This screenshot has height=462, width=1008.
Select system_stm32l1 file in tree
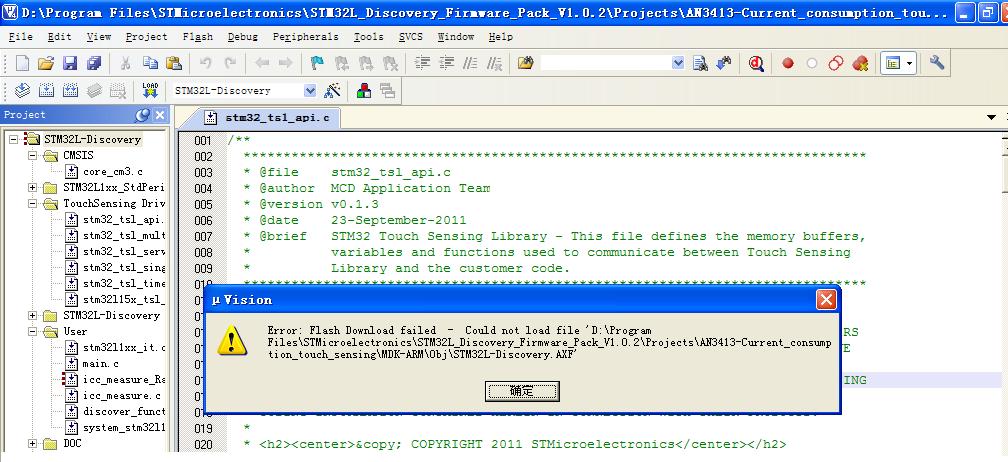click(x=115, y=427)
